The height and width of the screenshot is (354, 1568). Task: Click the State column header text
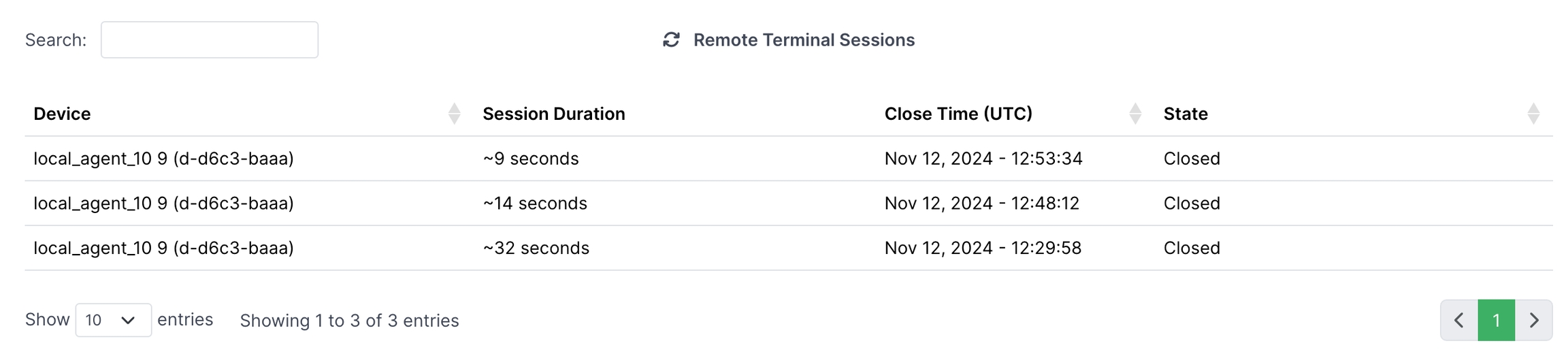pos(1185,114)
